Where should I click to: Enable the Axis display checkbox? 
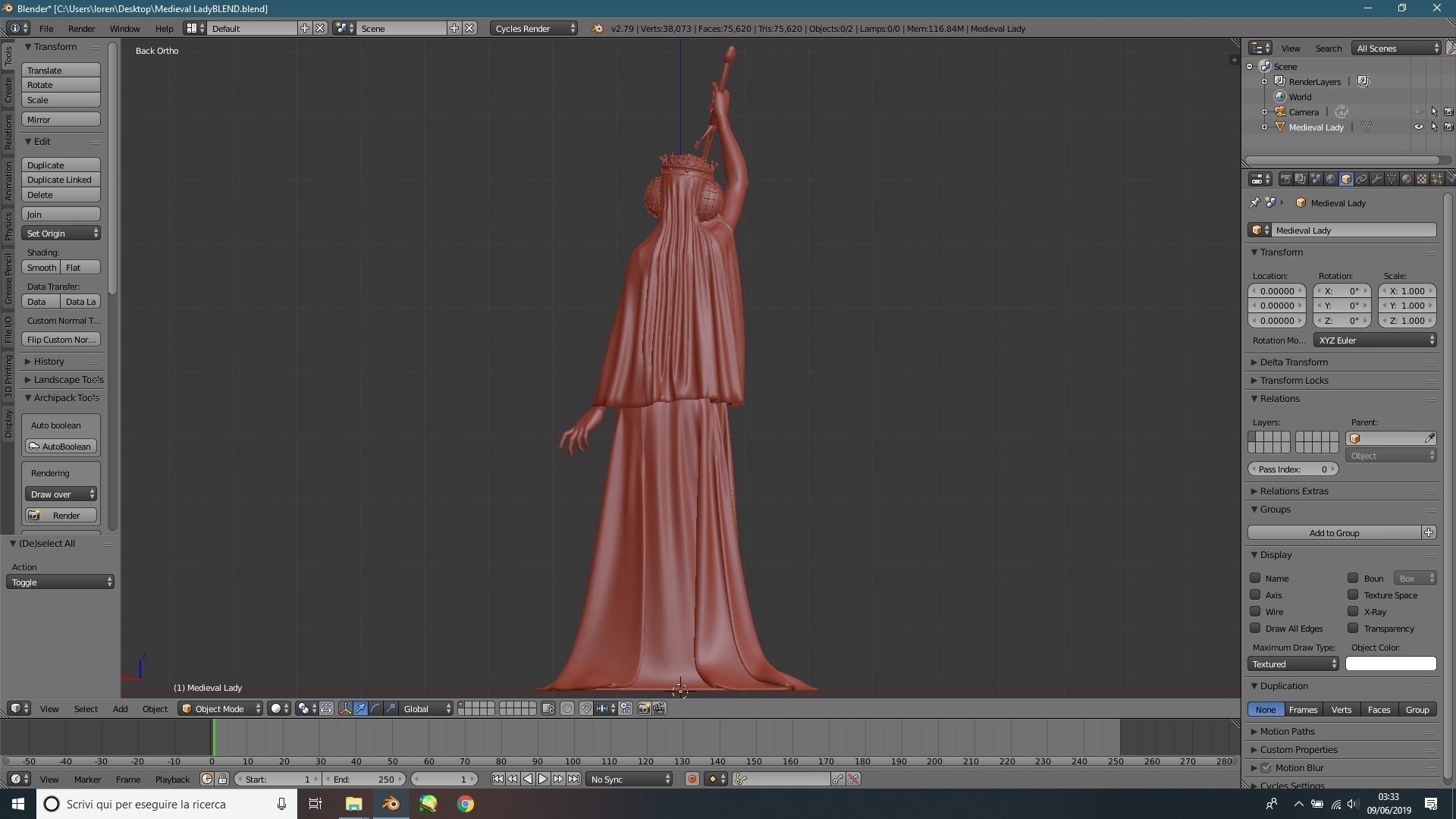tap(1255, 595)
